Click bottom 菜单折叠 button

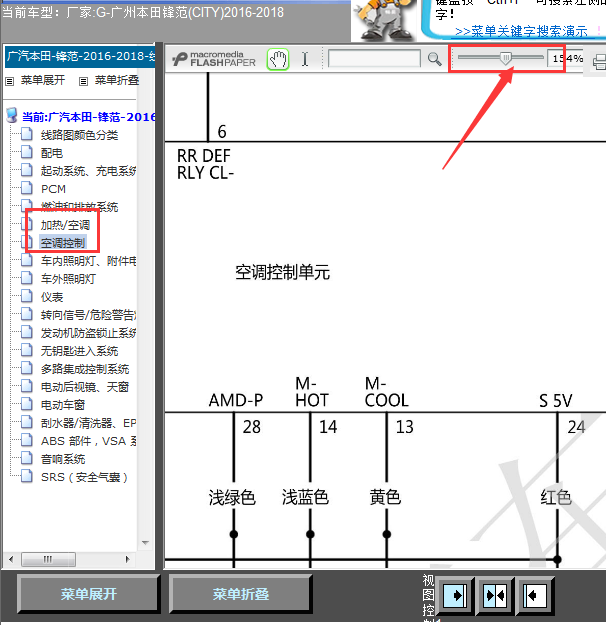click(x=240, y=594)
